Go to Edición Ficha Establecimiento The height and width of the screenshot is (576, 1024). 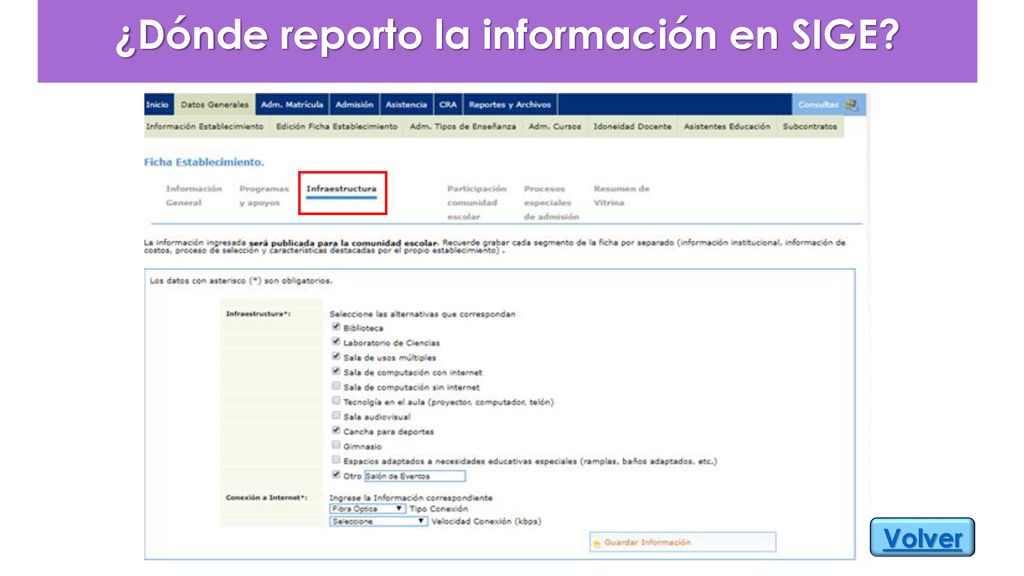[337, 127]
